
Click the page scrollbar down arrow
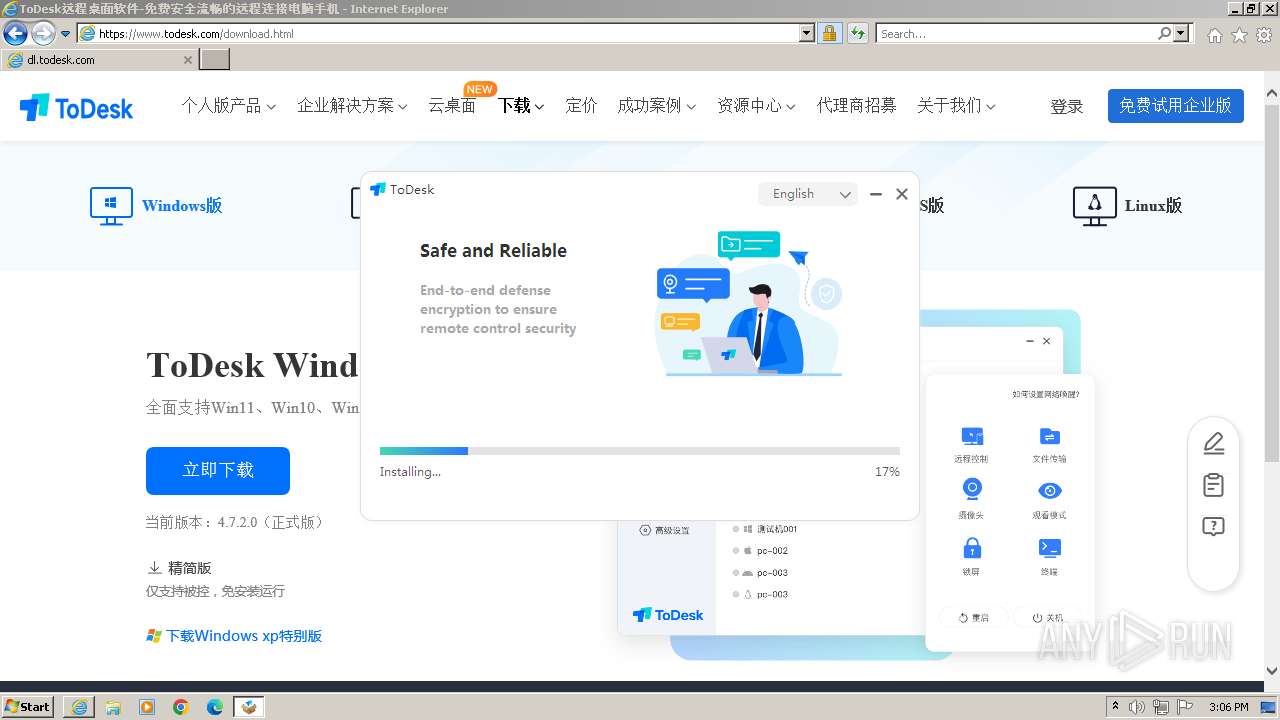[x=1272, y=671]
